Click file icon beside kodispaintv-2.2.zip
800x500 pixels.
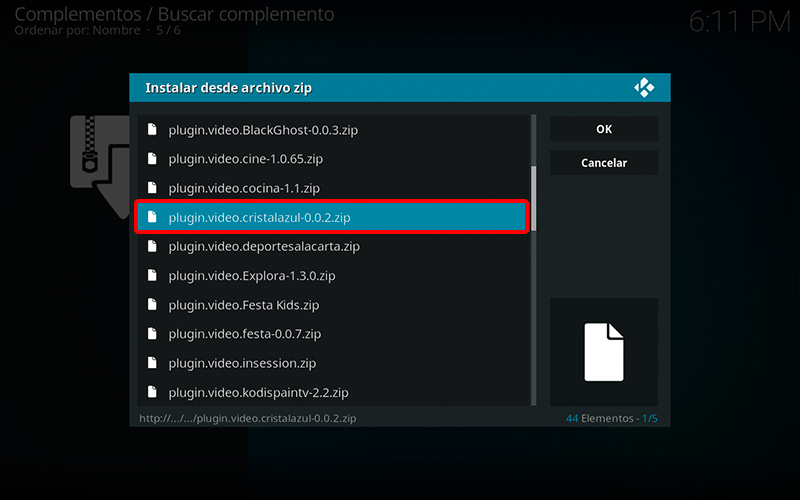click(x=152, y=391)
